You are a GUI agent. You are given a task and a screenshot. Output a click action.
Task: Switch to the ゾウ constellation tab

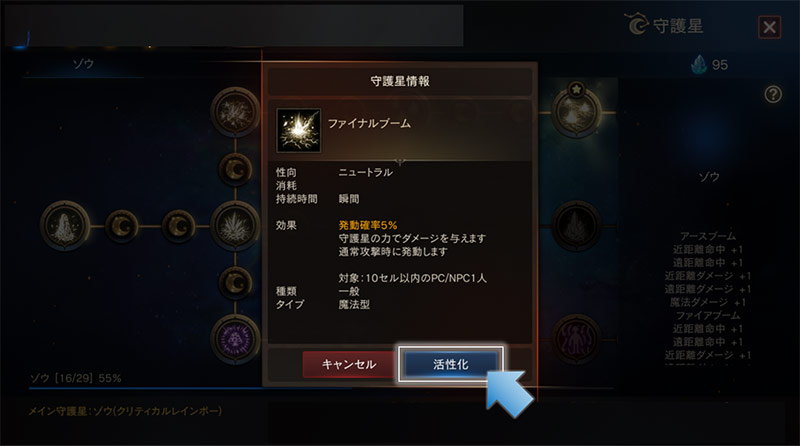(83, 64)
